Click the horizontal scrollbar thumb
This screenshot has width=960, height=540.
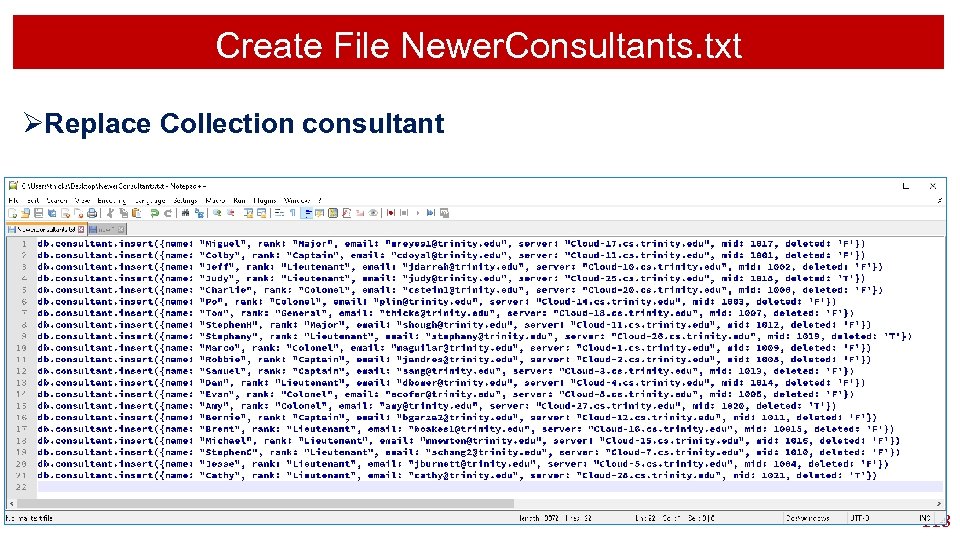coord(265,503)
